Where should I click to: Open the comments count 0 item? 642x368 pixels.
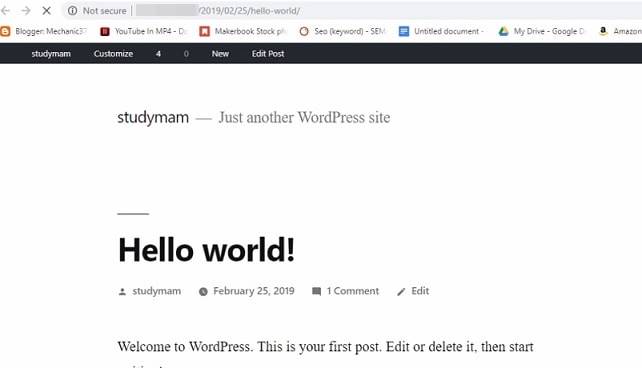(186, 54)
